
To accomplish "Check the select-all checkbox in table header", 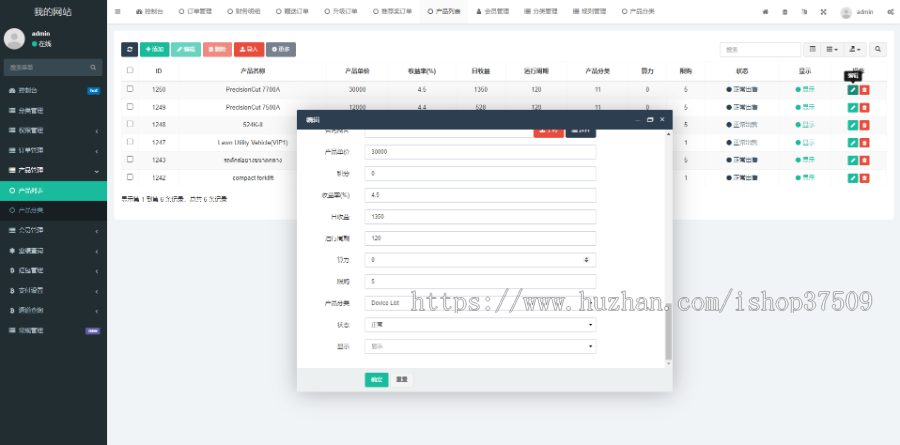I will pyautogui.click(x=130, y=70).
